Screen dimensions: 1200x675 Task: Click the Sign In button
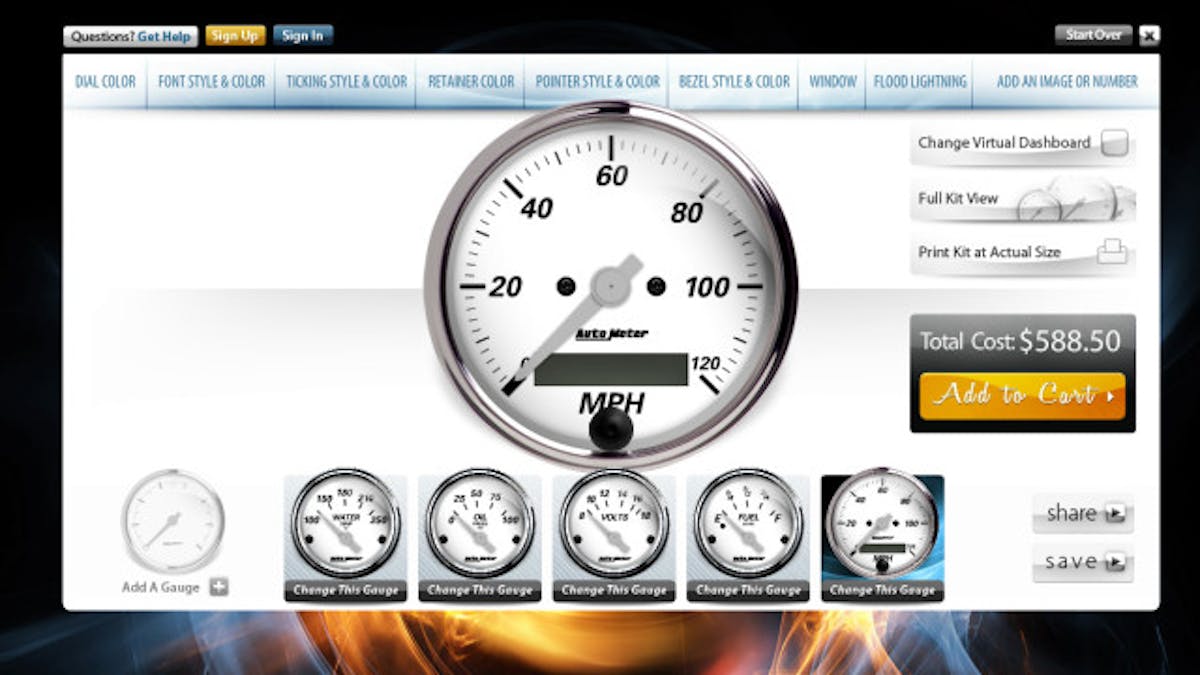302,35
